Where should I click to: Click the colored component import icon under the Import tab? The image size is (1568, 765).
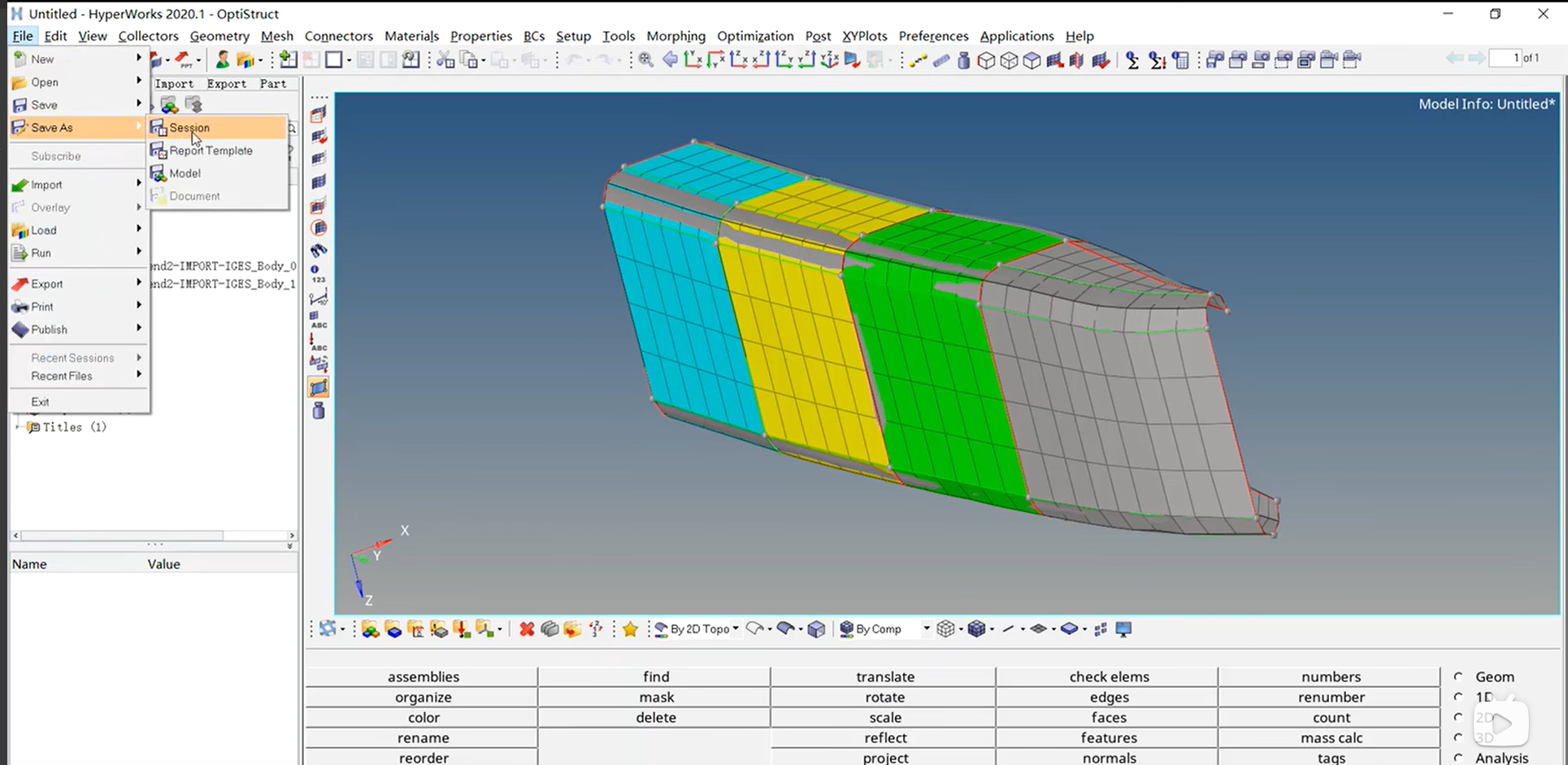tap(169, 105)
